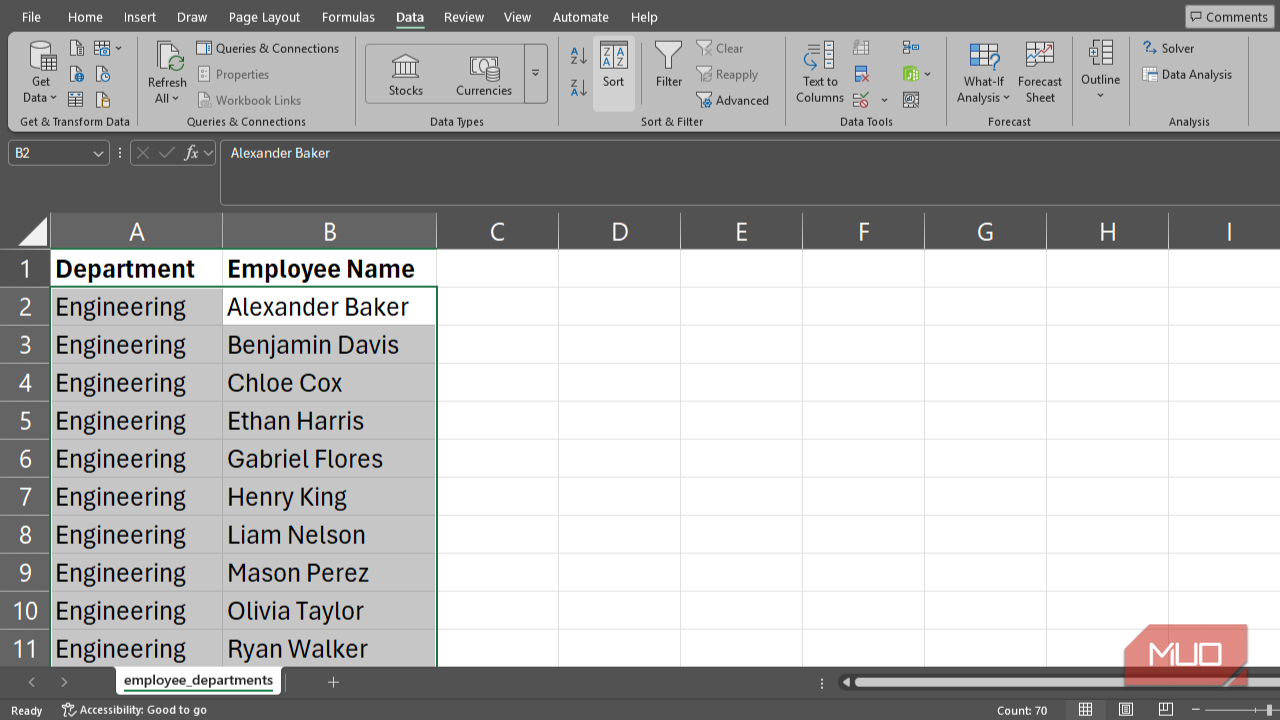Open the File menu
The width and height of the screenshot is (1280, 720).
31,17
